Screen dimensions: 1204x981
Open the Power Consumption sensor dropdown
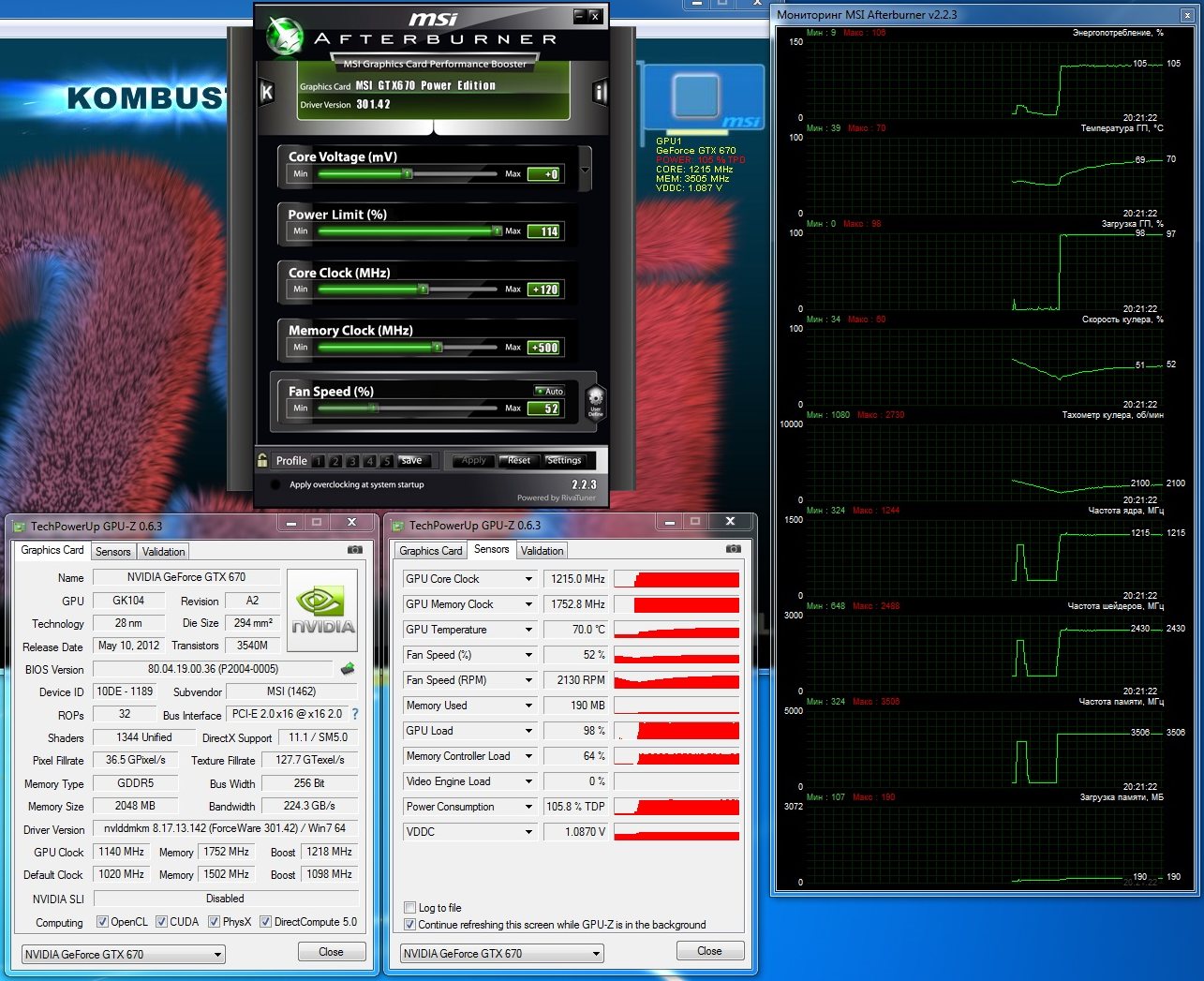pyautogui.click(x=528, y=807)
